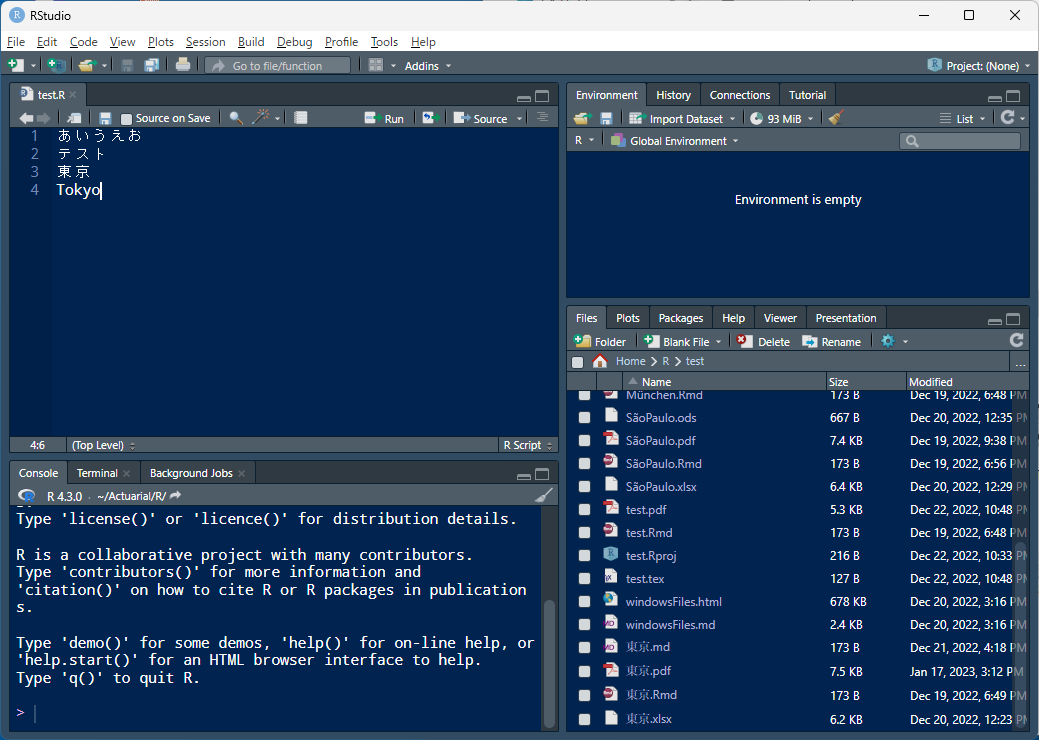1039x740 pixels.
Task: Click the Rename button in Files pane
Action: (x=833, y=340)
